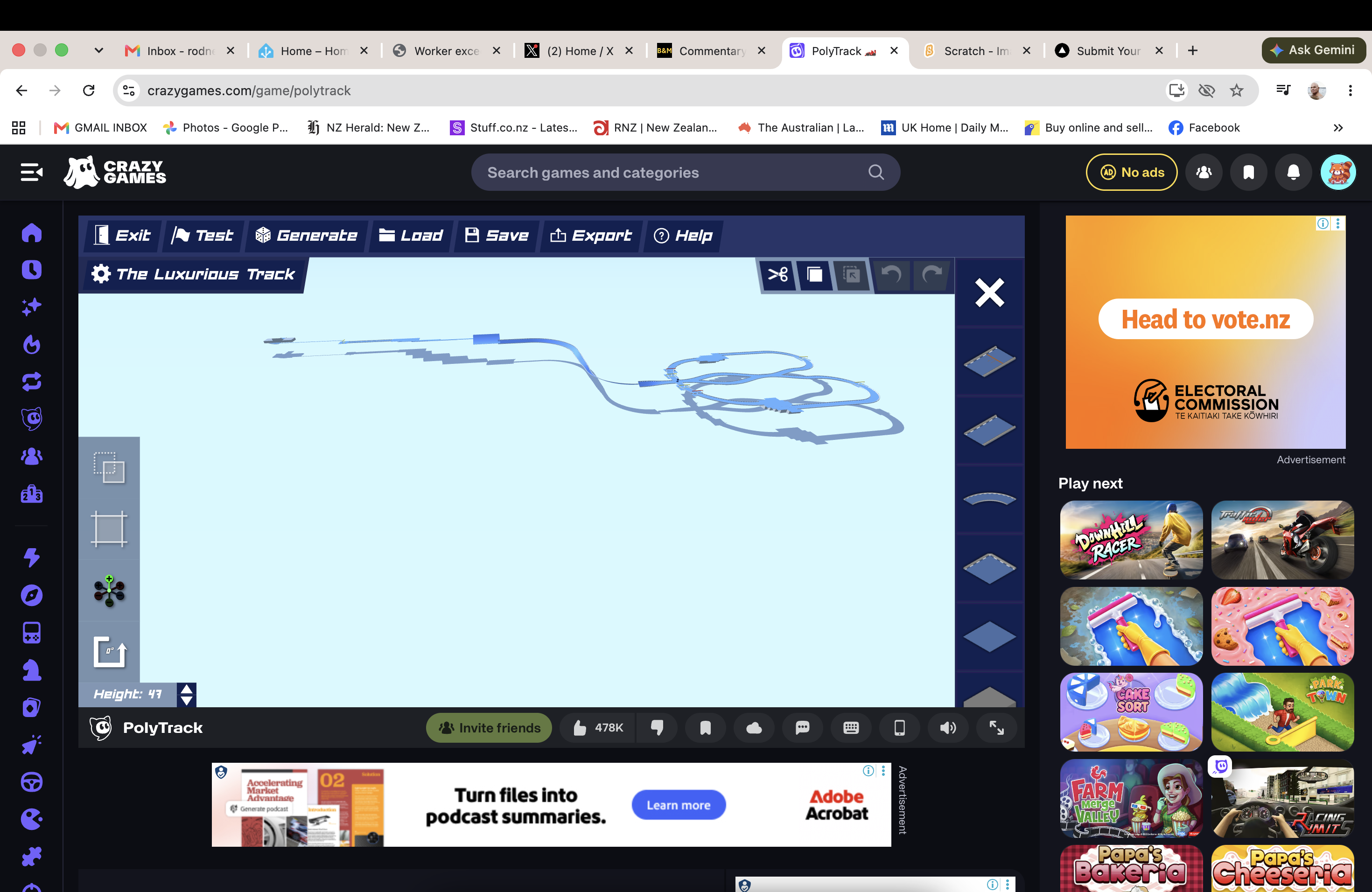Click the paste icon in editor toolbar
The image size is (1372, 892).
click(852, 274)
